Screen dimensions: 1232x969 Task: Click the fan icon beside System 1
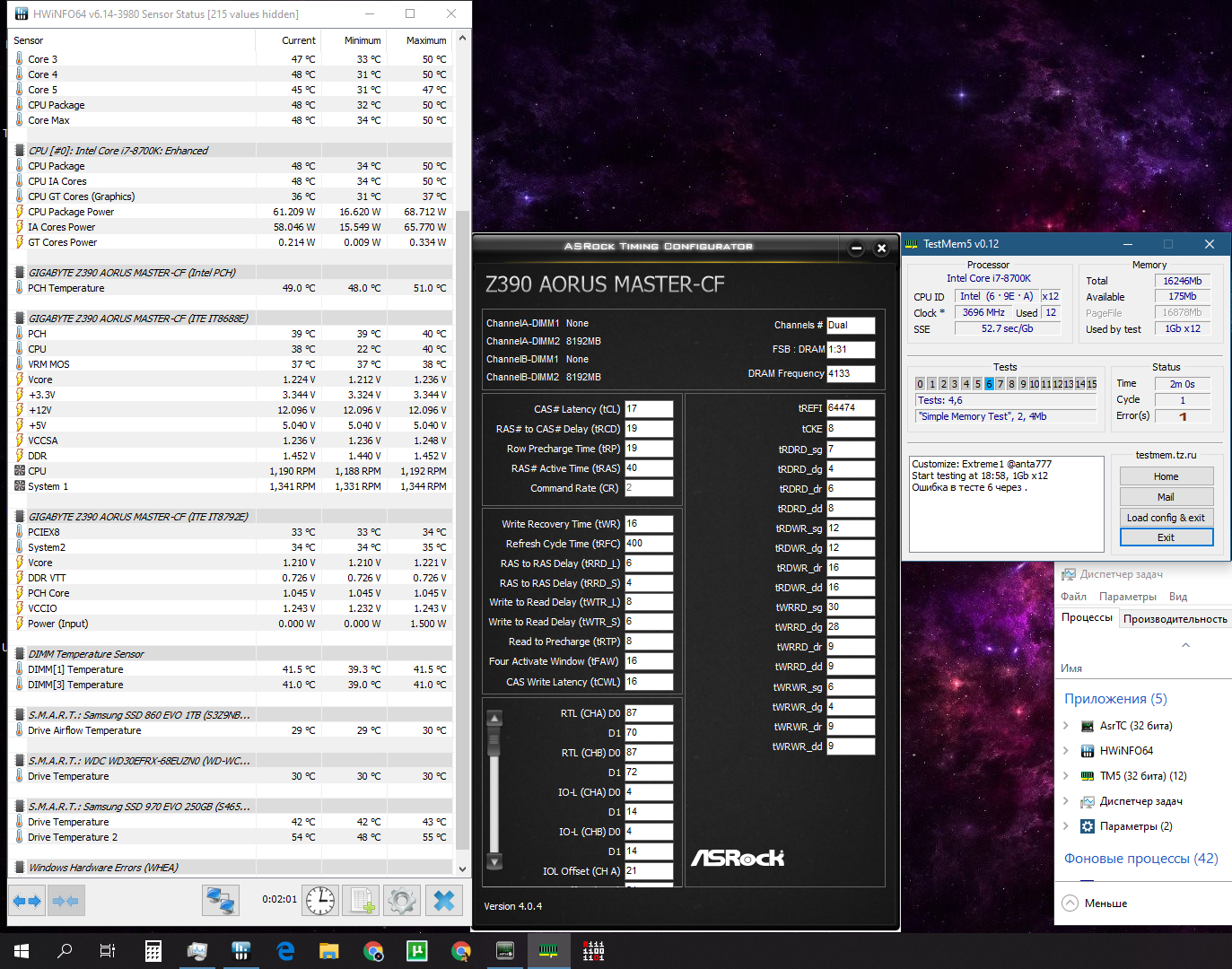(x=20, y=486)
